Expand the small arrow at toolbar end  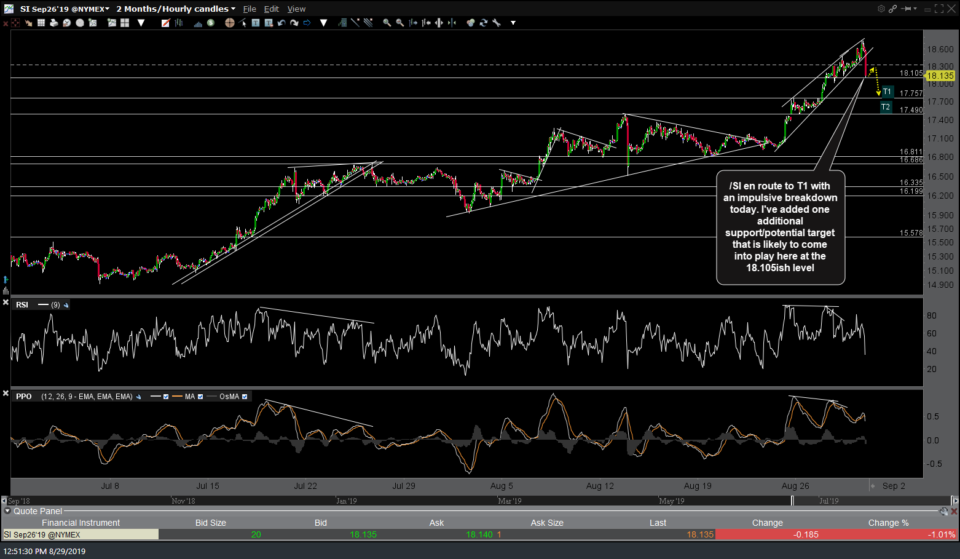(x=513, y=23)
